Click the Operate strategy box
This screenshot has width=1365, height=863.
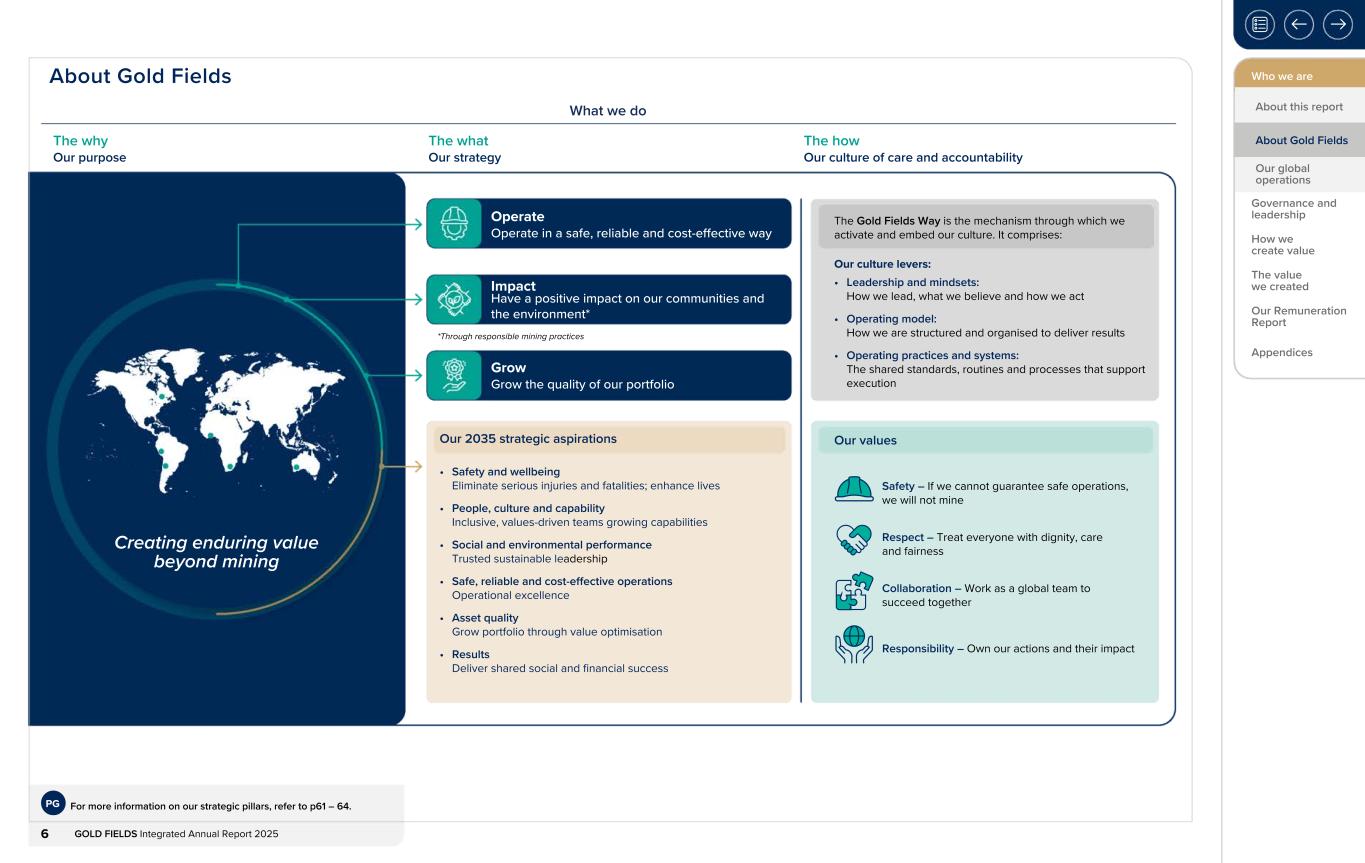coord(608,224)
